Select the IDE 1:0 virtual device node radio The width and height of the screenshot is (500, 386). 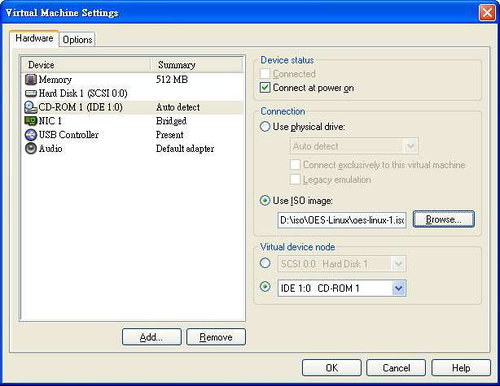265,287
